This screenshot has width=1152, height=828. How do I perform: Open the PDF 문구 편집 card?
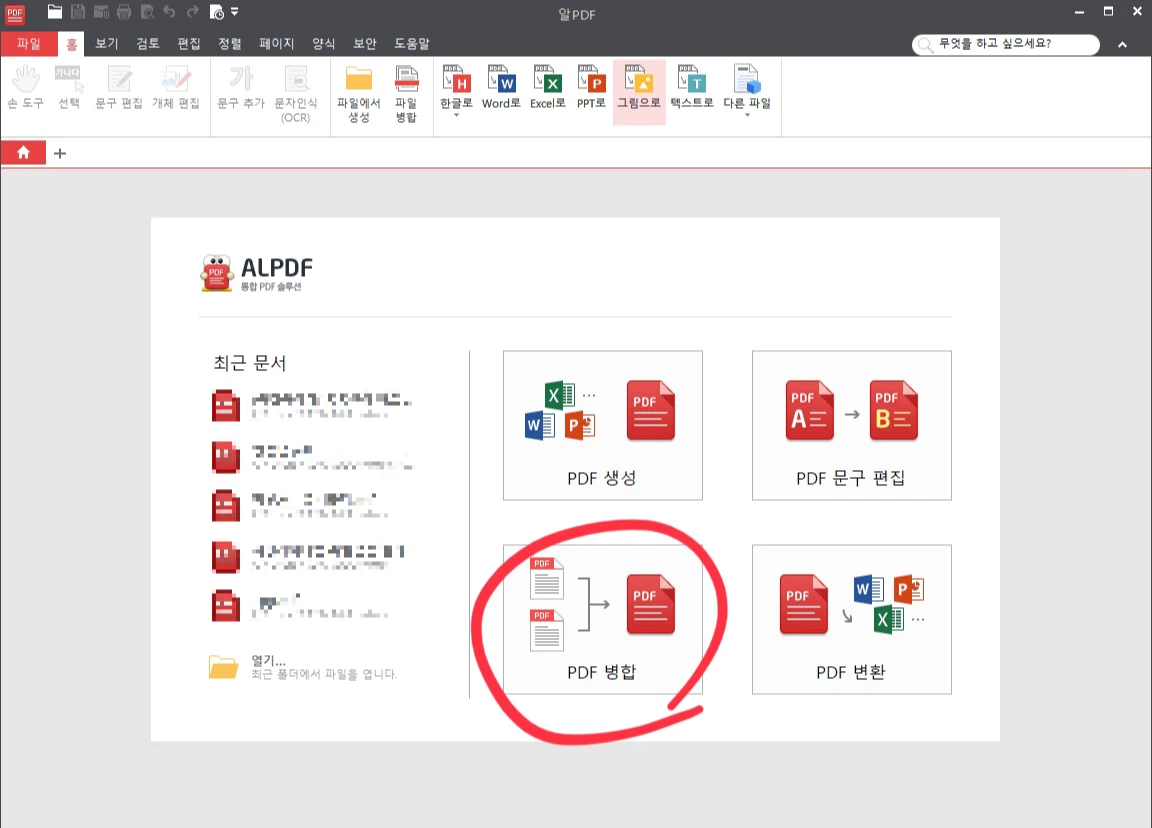click(852, 425)
